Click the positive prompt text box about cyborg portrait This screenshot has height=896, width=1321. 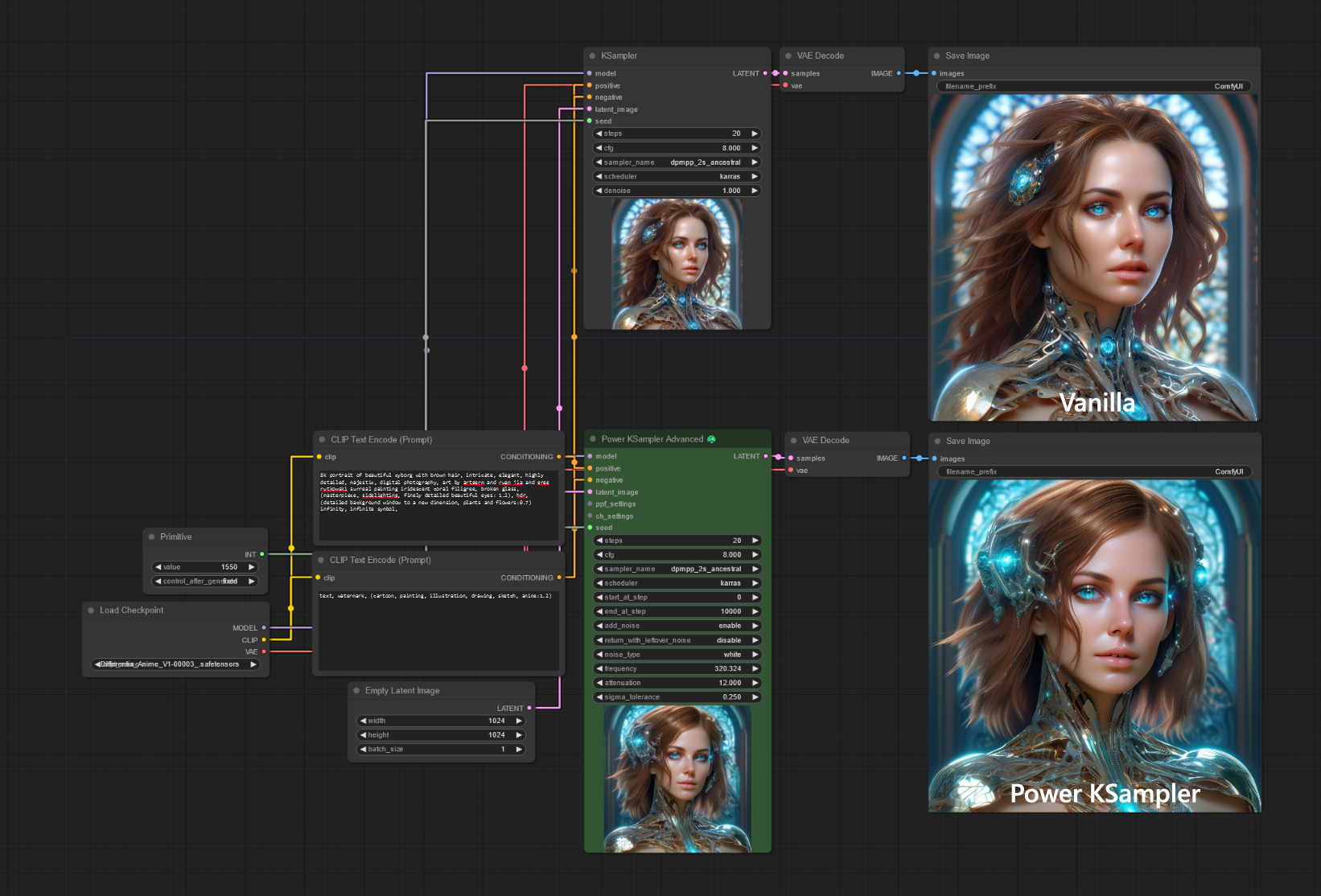438,505
